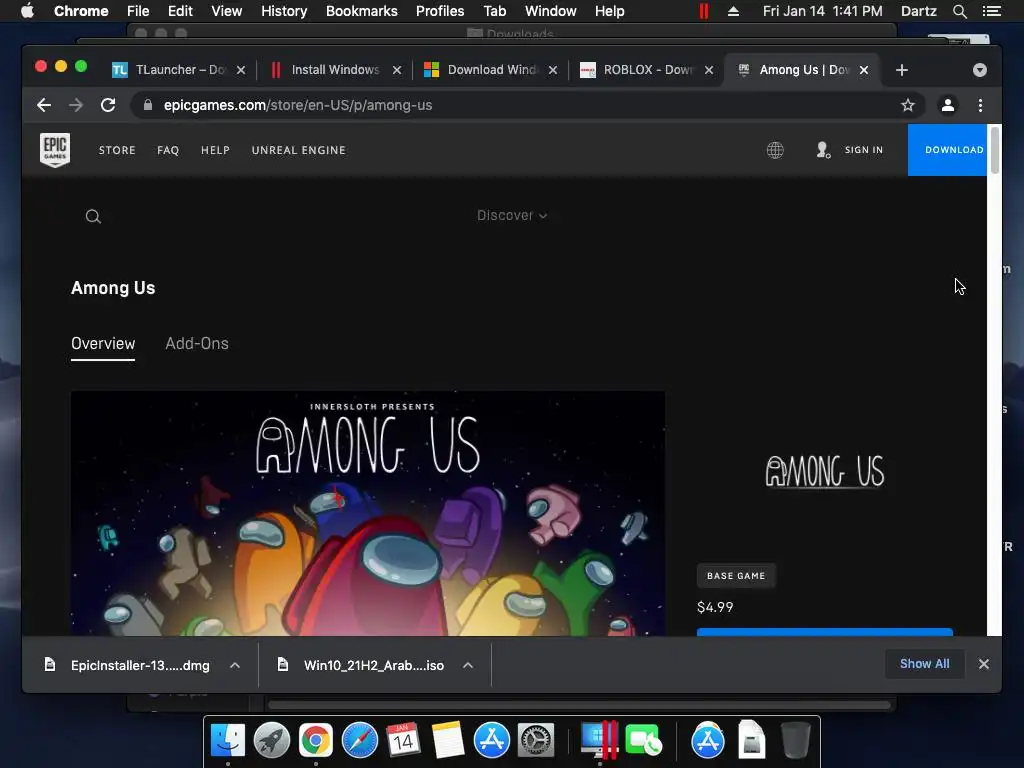The image size is (1024, 768).
Task: Click the blue DOWNLOAD button
Action: 948,150
